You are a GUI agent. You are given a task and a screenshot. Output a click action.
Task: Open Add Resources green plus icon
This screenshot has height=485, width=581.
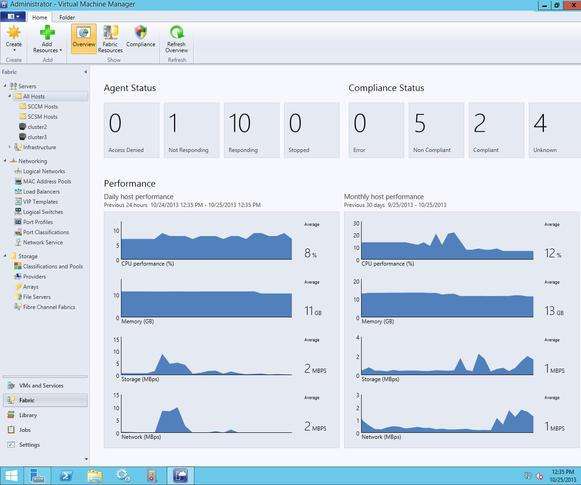tap(47, 39)
